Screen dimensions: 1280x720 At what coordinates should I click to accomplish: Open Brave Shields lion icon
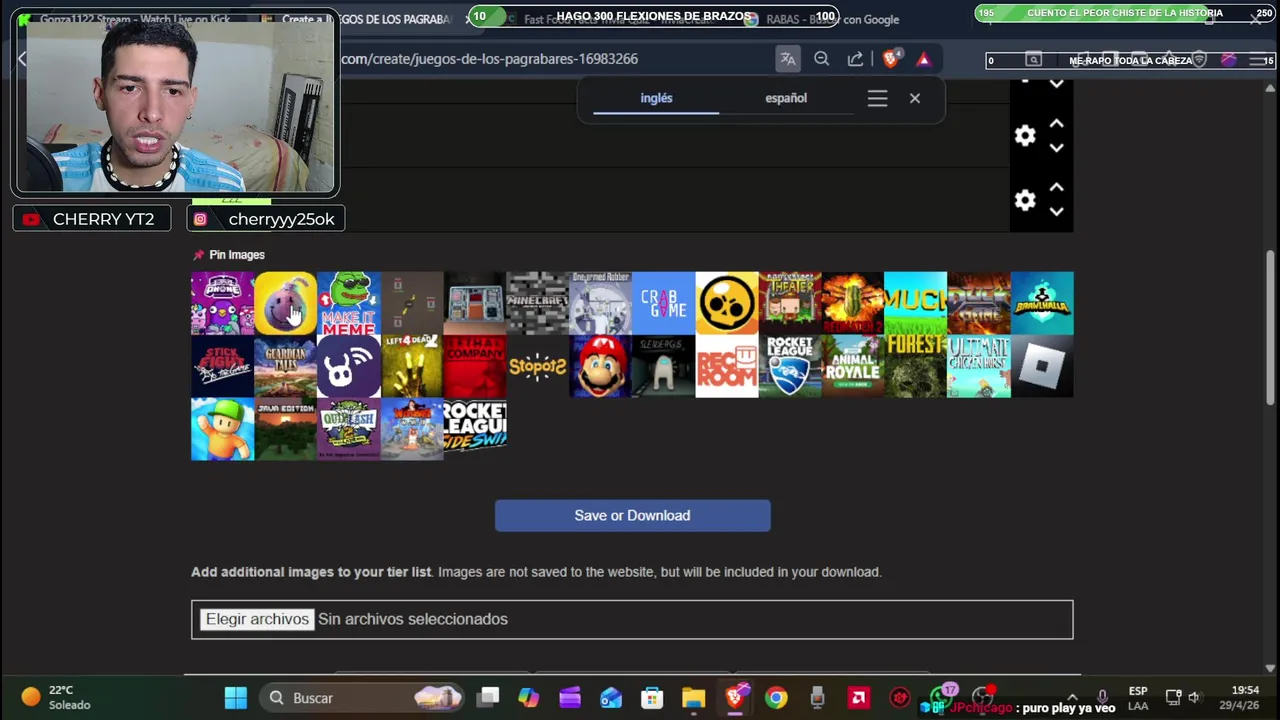pyautogui.click(x=891, y=59)
